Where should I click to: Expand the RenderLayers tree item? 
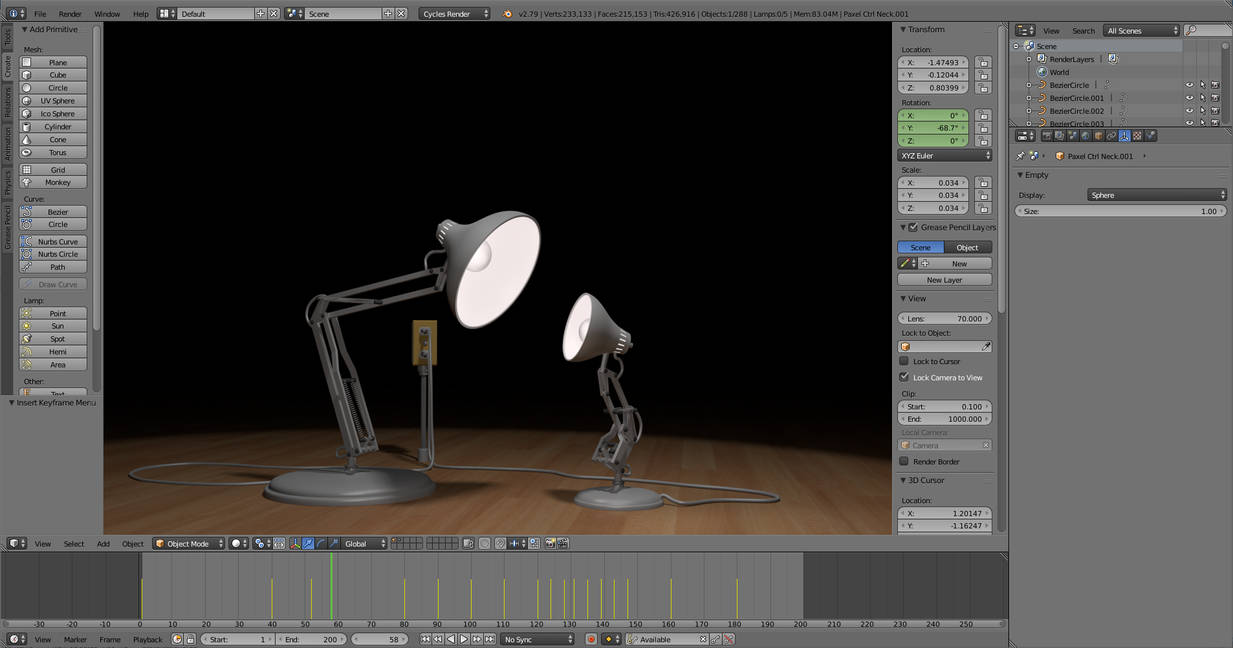pos(1029,59)
